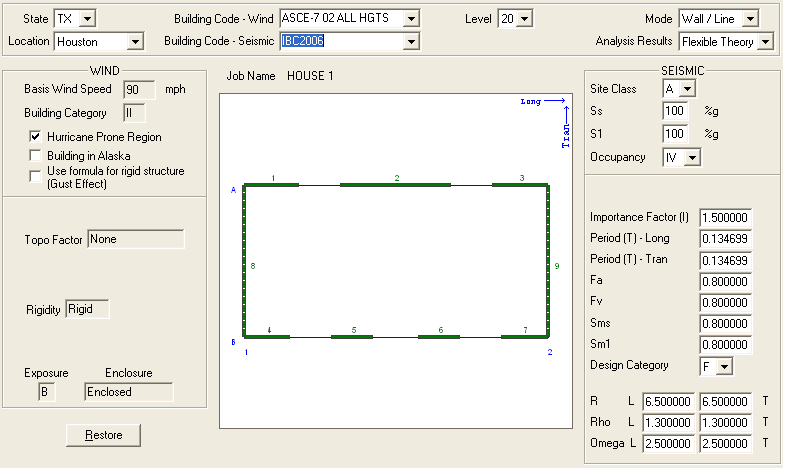This screenshot has width=785, height=468.
Task: Click the Restore button
Action: pyautogui.click(x=103, y=435)
